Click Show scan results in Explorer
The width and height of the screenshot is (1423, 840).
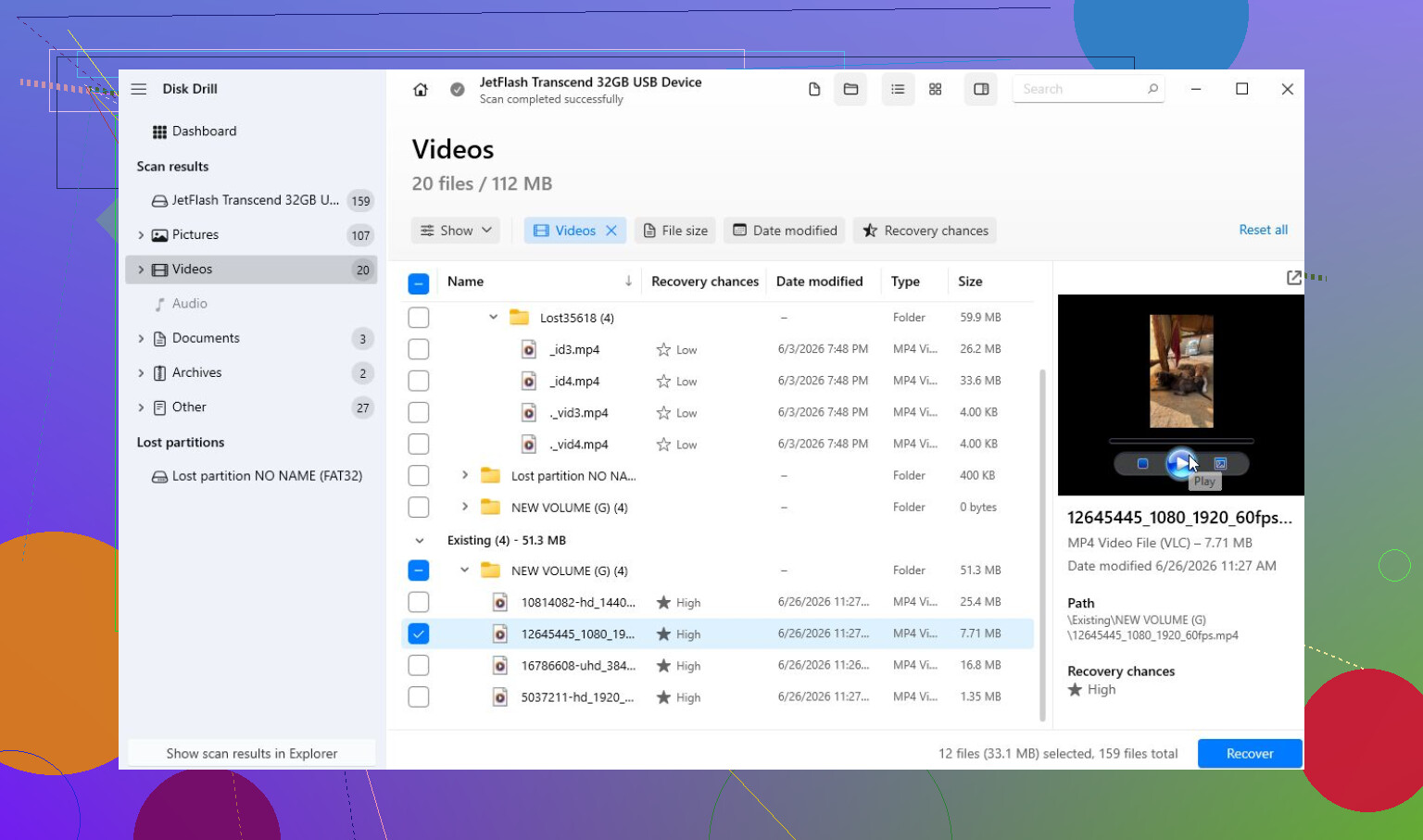coord(252,754)
